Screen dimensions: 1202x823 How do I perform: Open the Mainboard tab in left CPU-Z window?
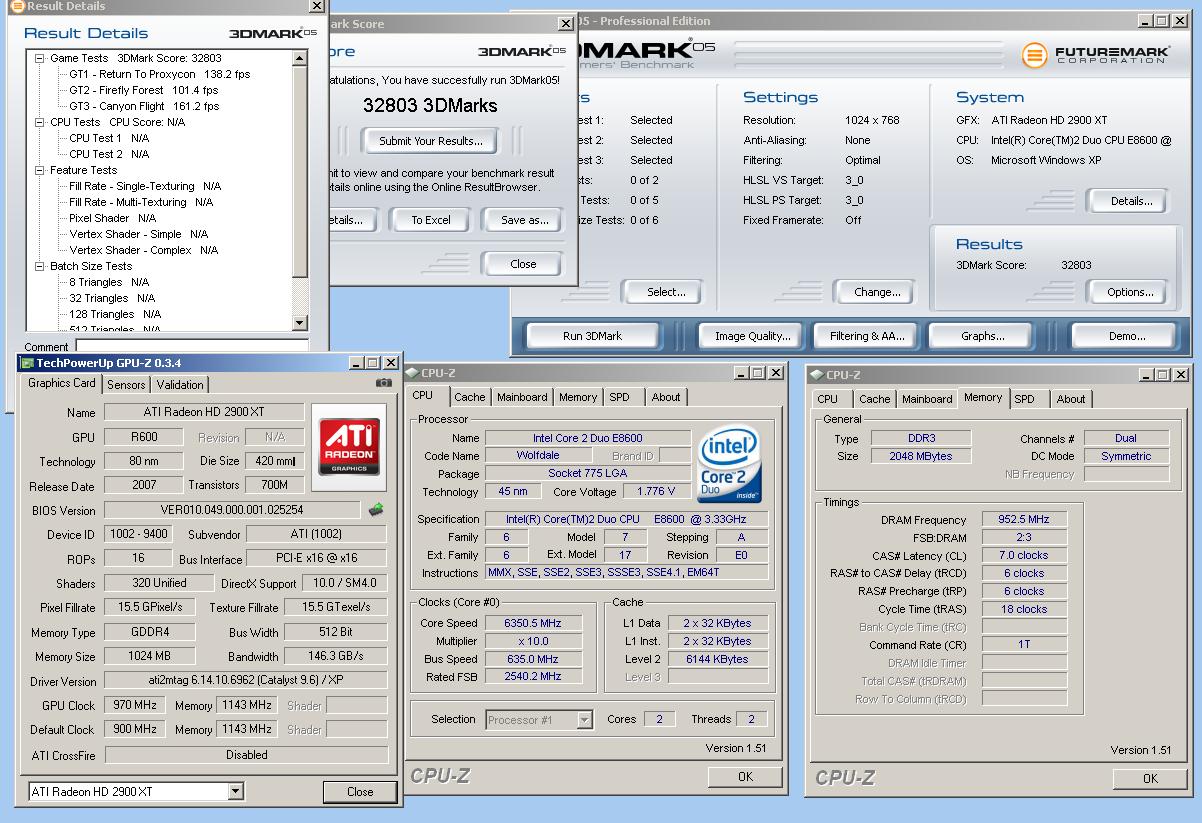[x=522, y=397]
